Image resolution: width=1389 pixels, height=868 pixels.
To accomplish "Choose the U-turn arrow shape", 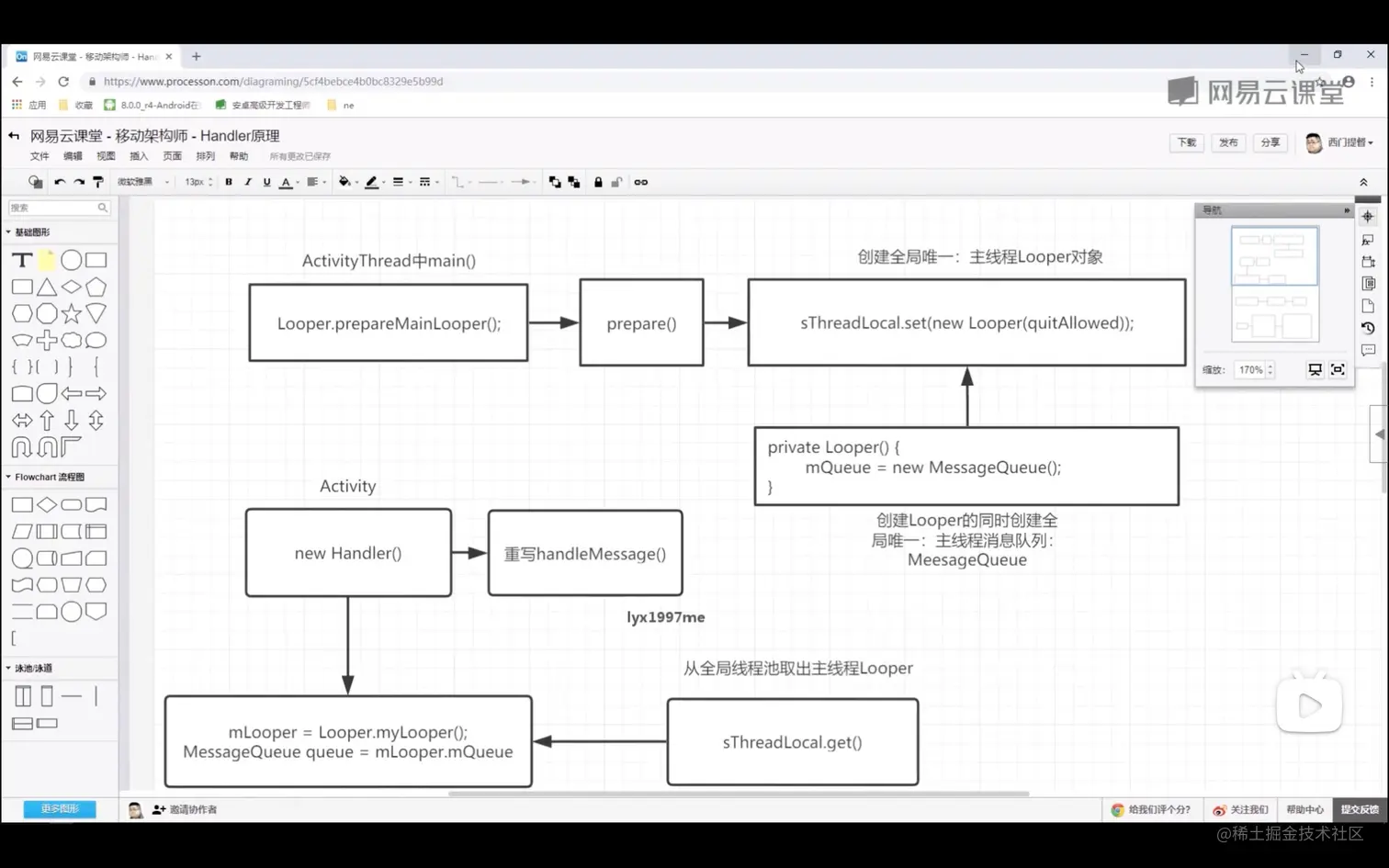I will click(x=22, y=447).
